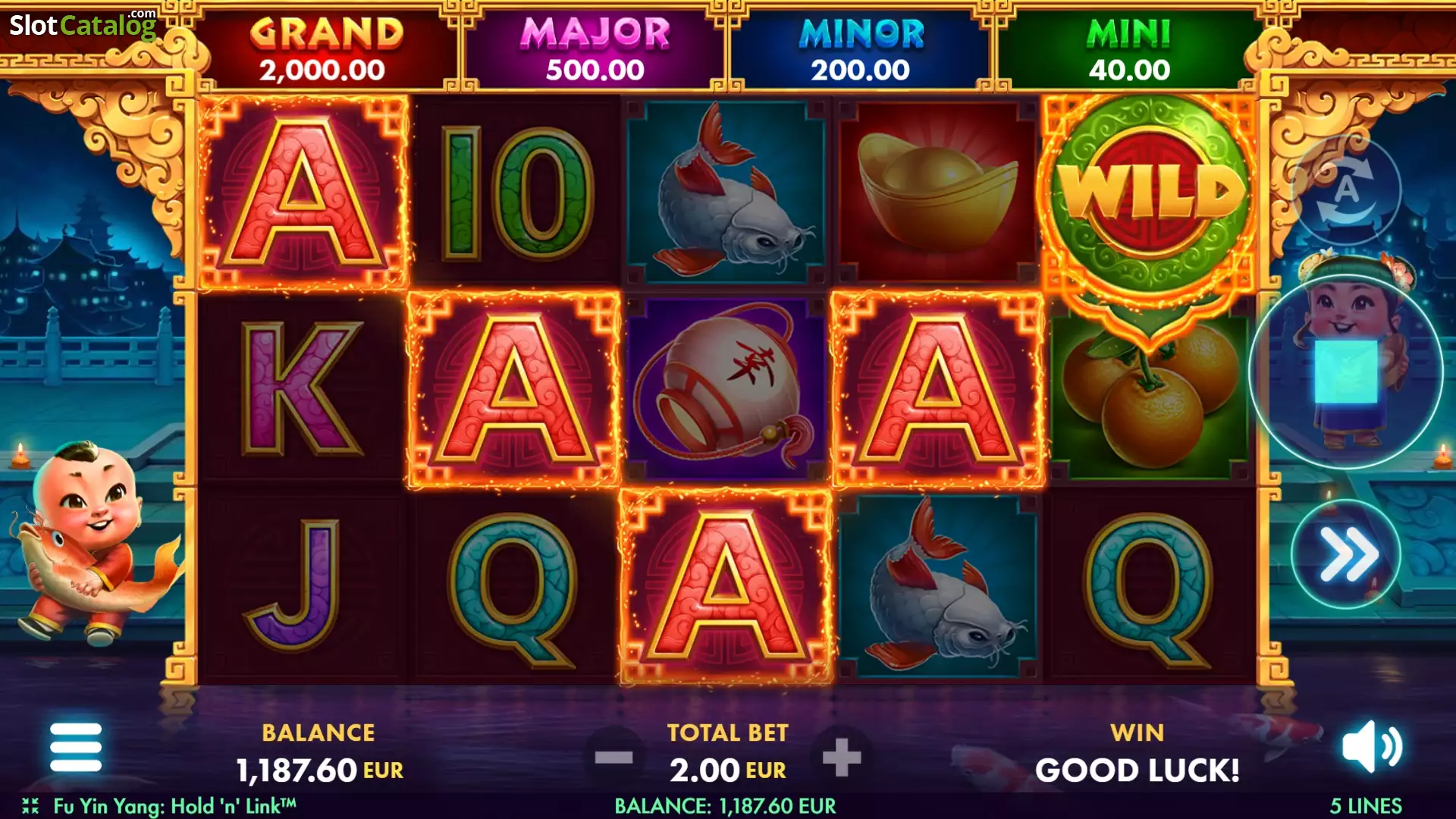This screenshot has width=1456, height=819.
Task: Activate the turbo fast-forward arrows button
Action: [1346, 554]
